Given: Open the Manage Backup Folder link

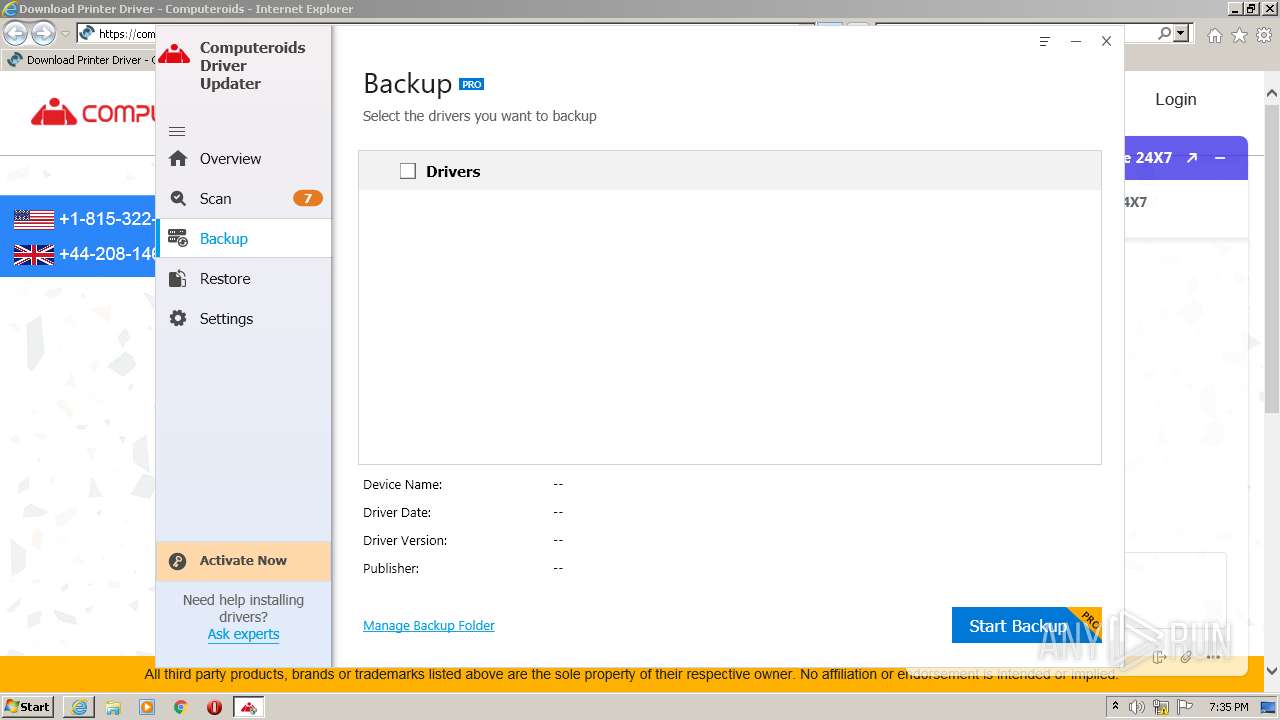Looking at the screenshot, I should [x=429, y=625].
